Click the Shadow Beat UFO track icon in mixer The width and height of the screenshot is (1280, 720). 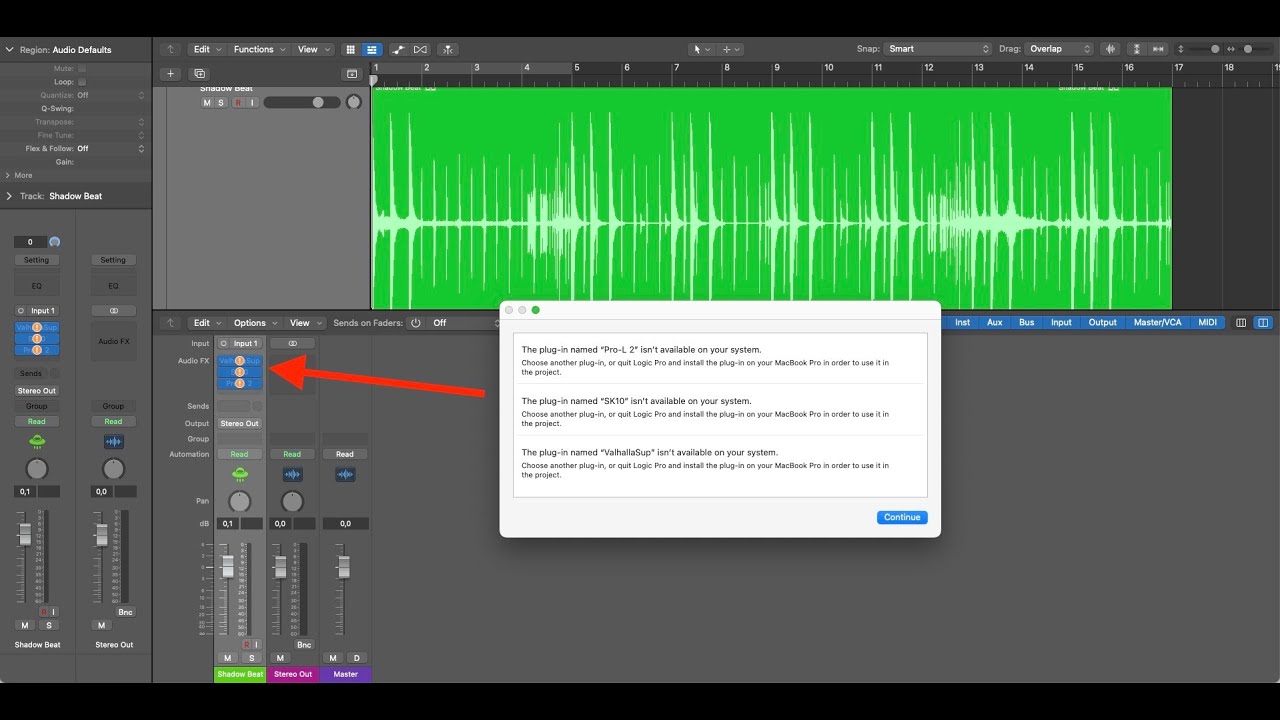(x=240, y=474)
